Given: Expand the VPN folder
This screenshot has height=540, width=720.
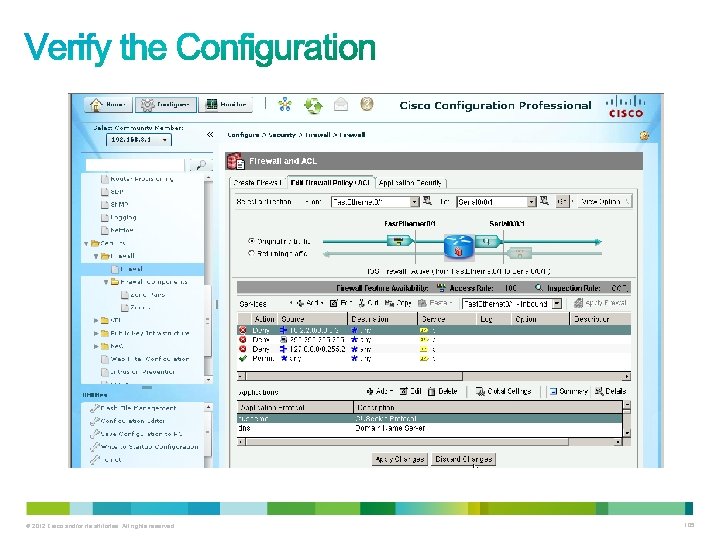Looking at the screenshot, I should coord(96,321).
